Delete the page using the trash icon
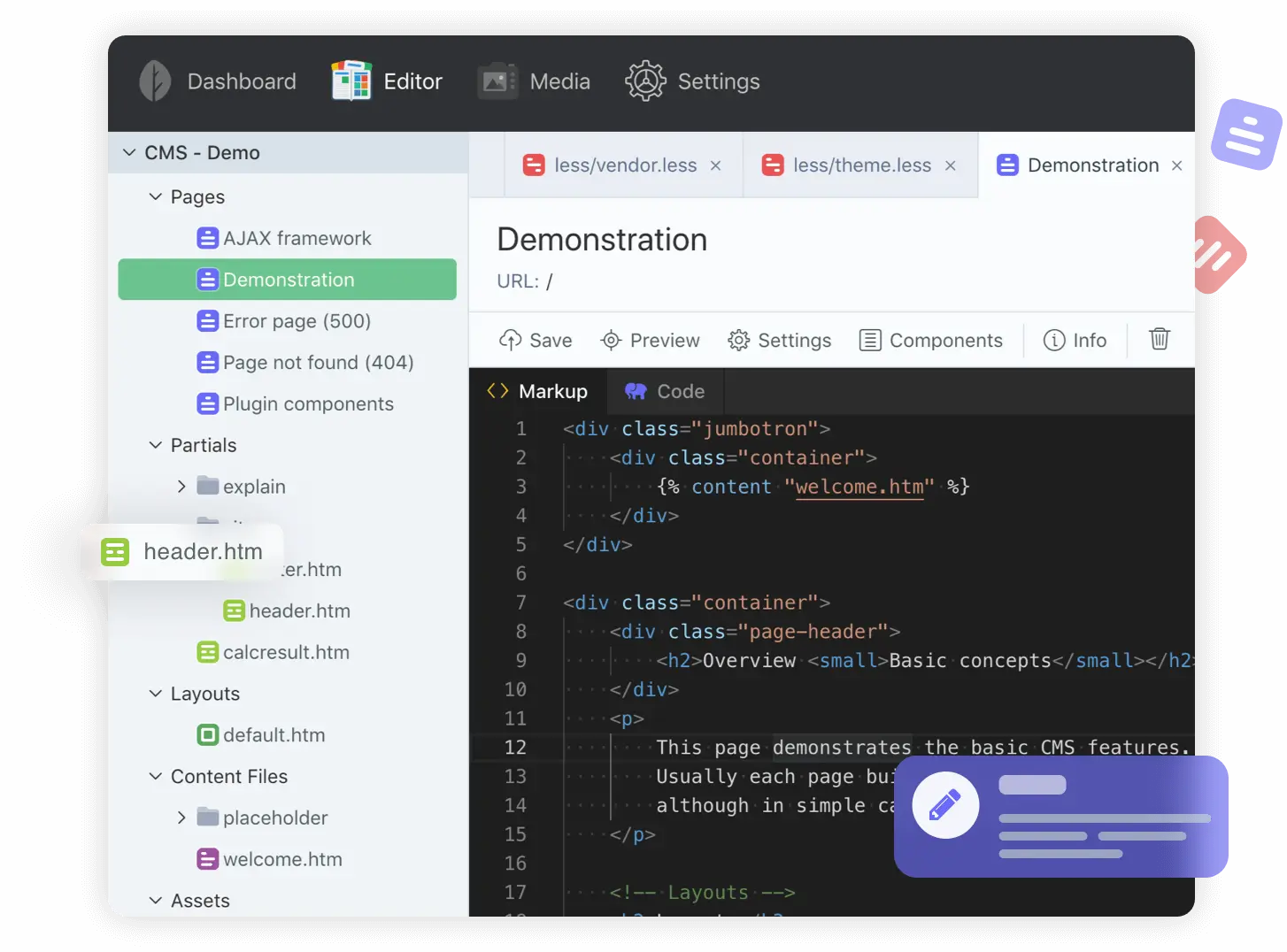 [x=1159, y=340]
